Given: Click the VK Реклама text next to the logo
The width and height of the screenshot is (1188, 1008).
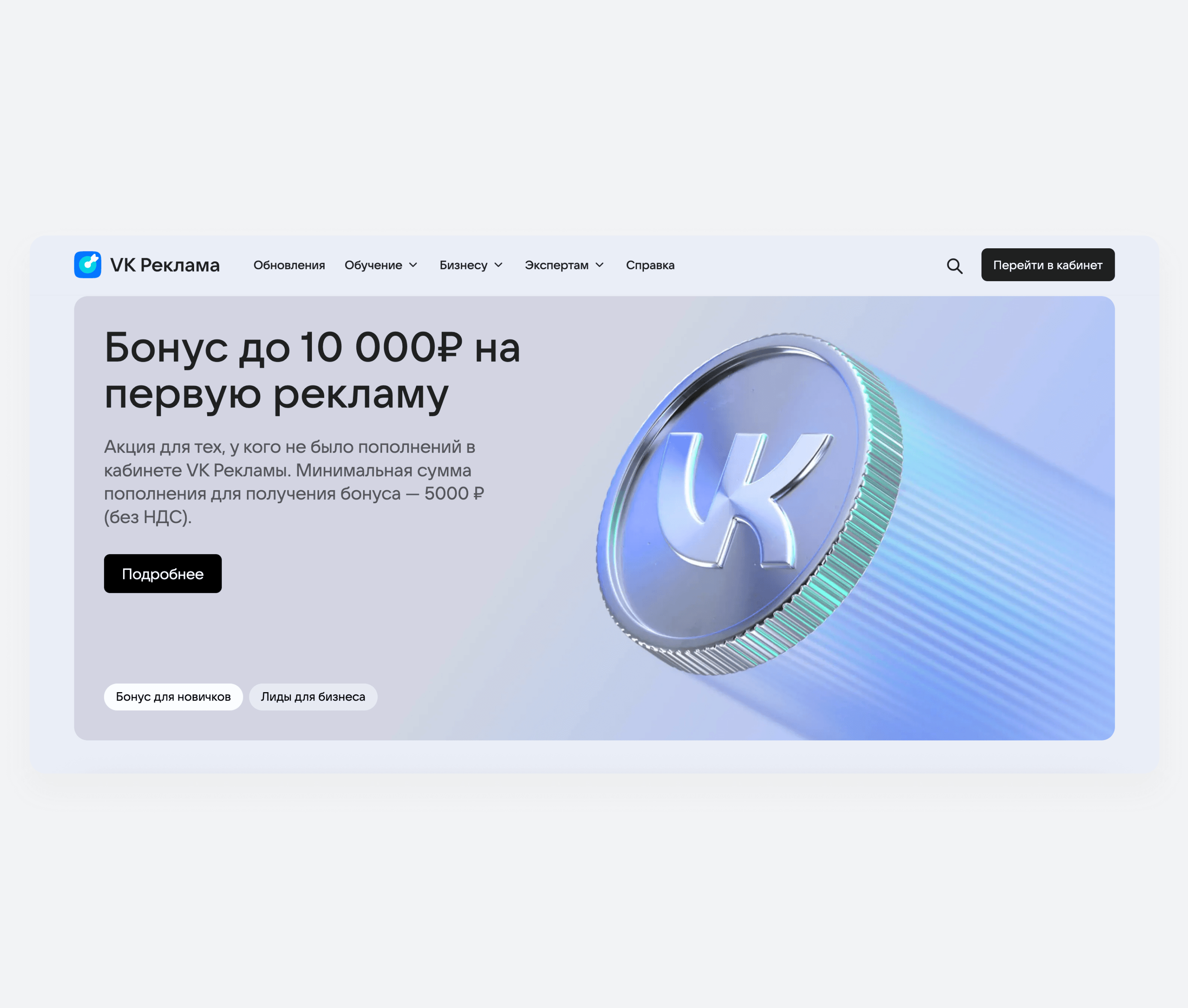Looking at the screenshot, I should coord(164,265).
